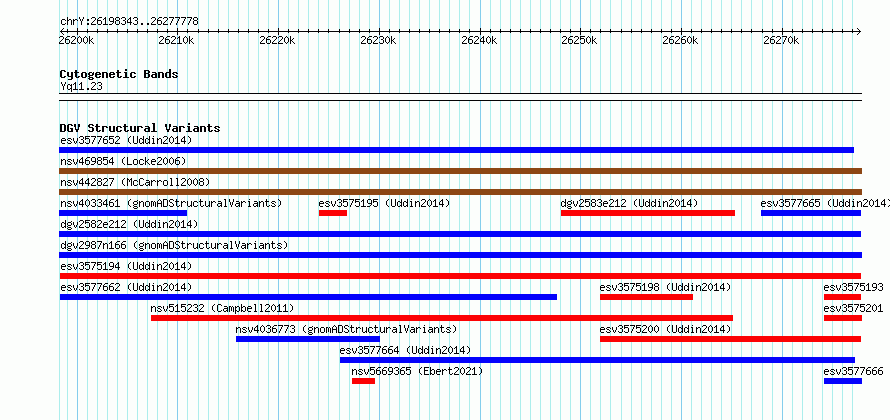Screen dimensions: 890x420
Task: Click the nsv5669365 (Ebert2021) red bar
Action: (363, 381)
